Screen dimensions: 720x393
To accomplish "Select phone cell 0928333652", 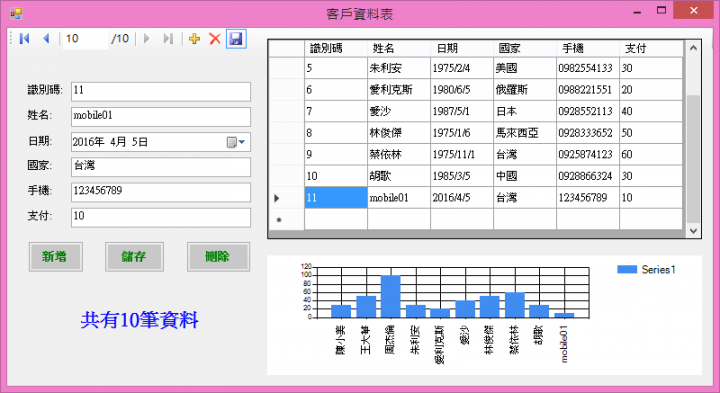I will point(588,133).
